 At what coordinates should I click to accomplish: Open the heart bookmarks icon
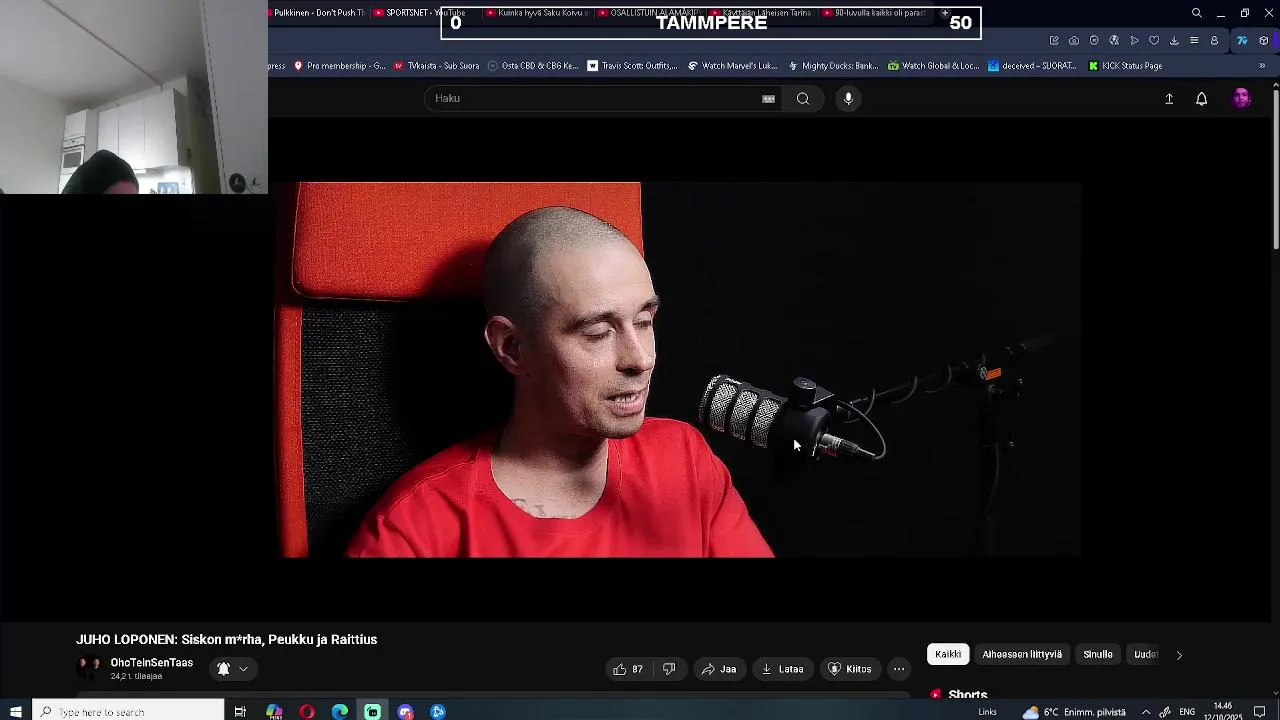coord(1154,41)
